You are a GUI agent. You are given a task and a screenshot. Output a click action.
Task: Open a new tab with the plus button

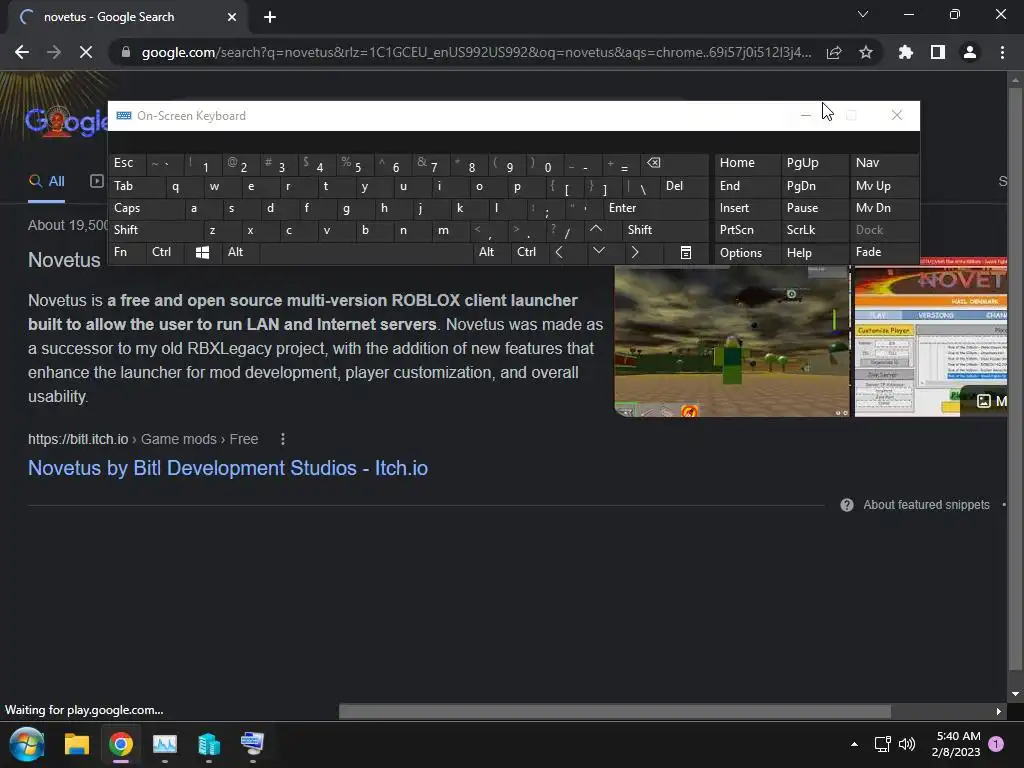coord(270,17)
